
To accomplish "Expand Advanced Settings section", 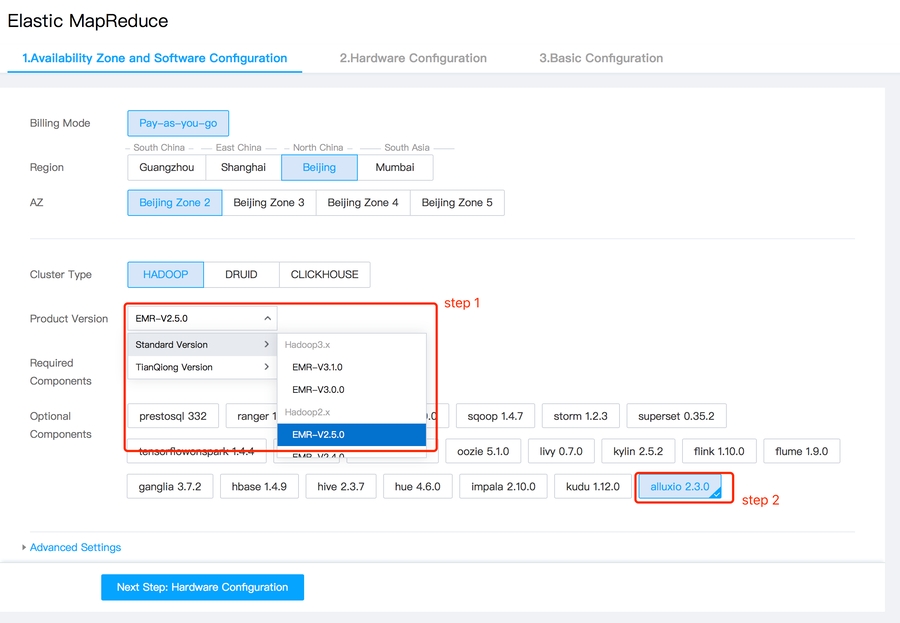I will coord(75,547).
